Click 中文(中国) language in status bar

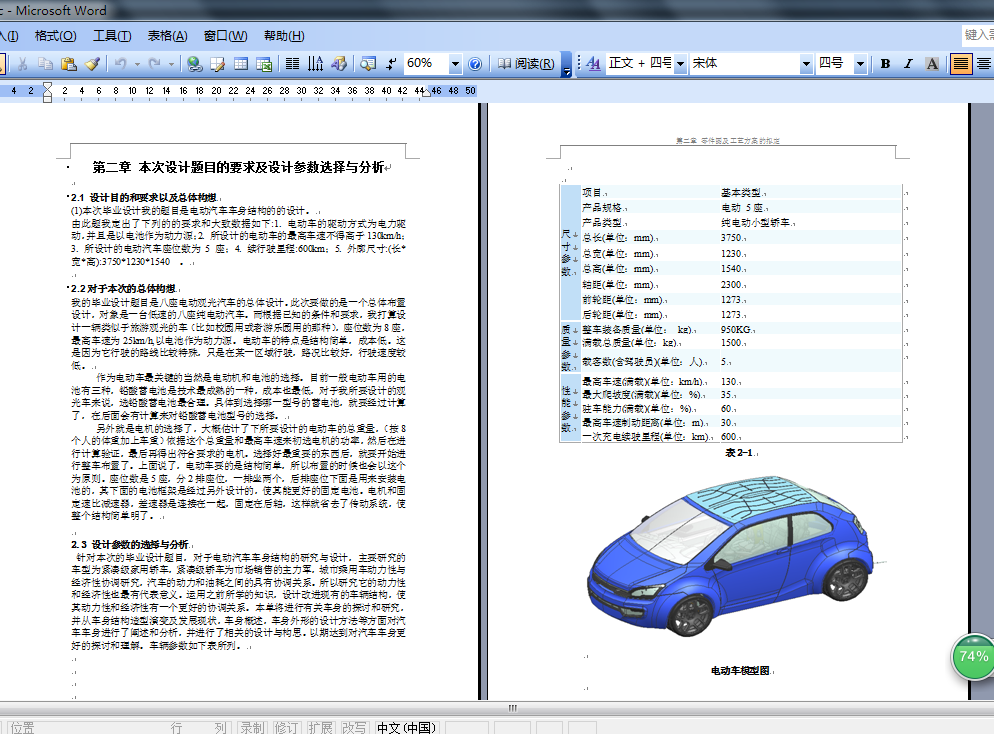[406, 728]
